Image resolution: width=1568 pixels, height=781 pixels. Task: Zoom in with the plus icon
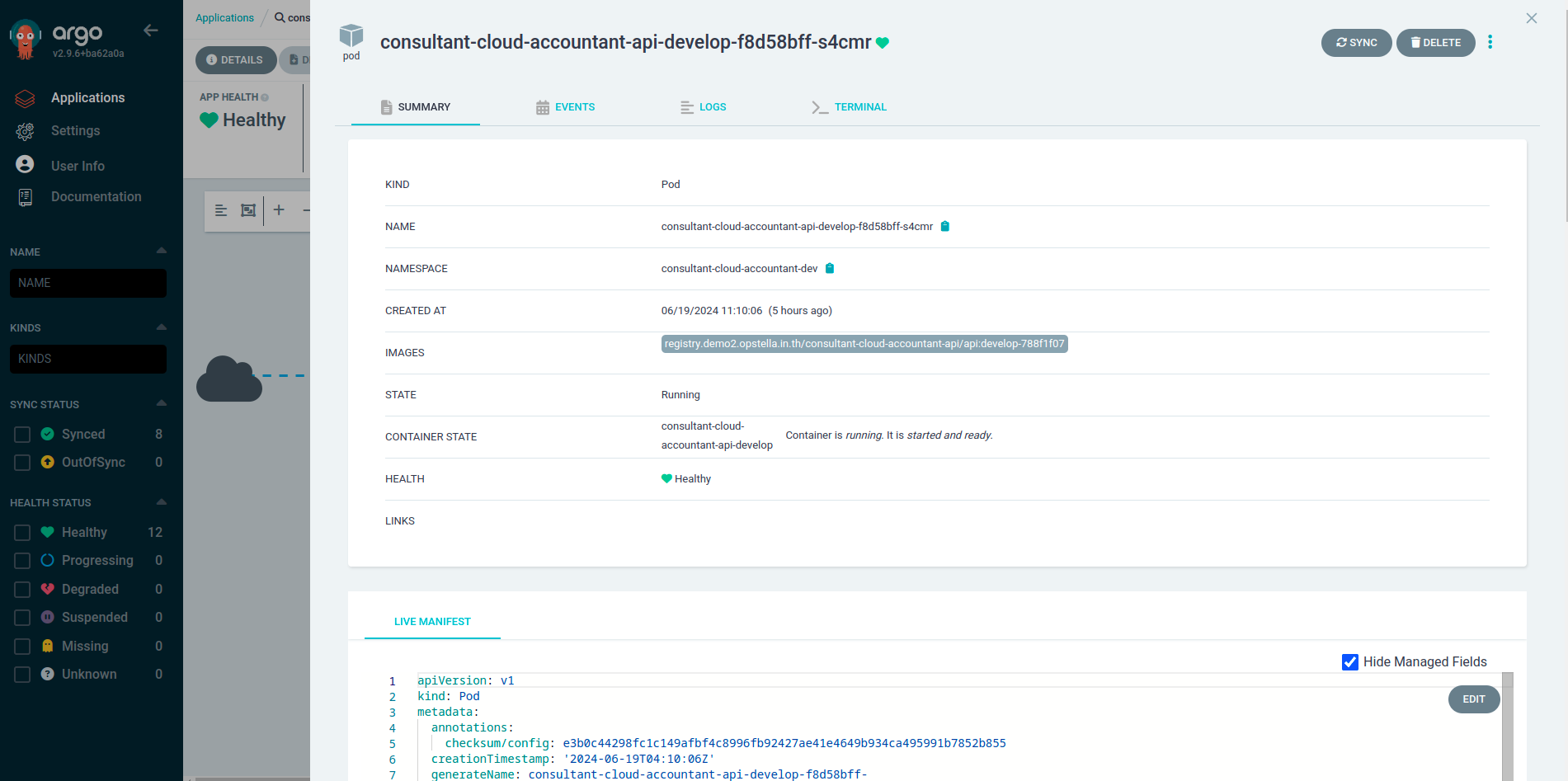tap(279, 210)
